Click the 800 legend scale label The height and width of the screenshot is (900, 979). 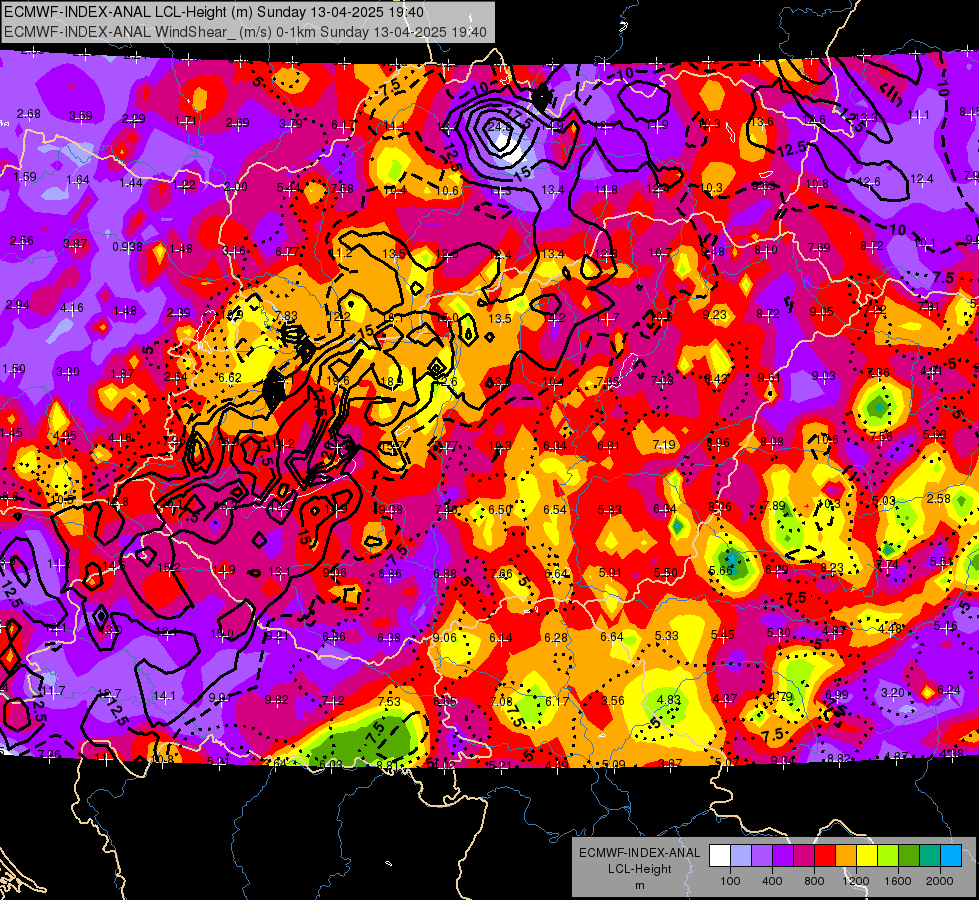814,881
